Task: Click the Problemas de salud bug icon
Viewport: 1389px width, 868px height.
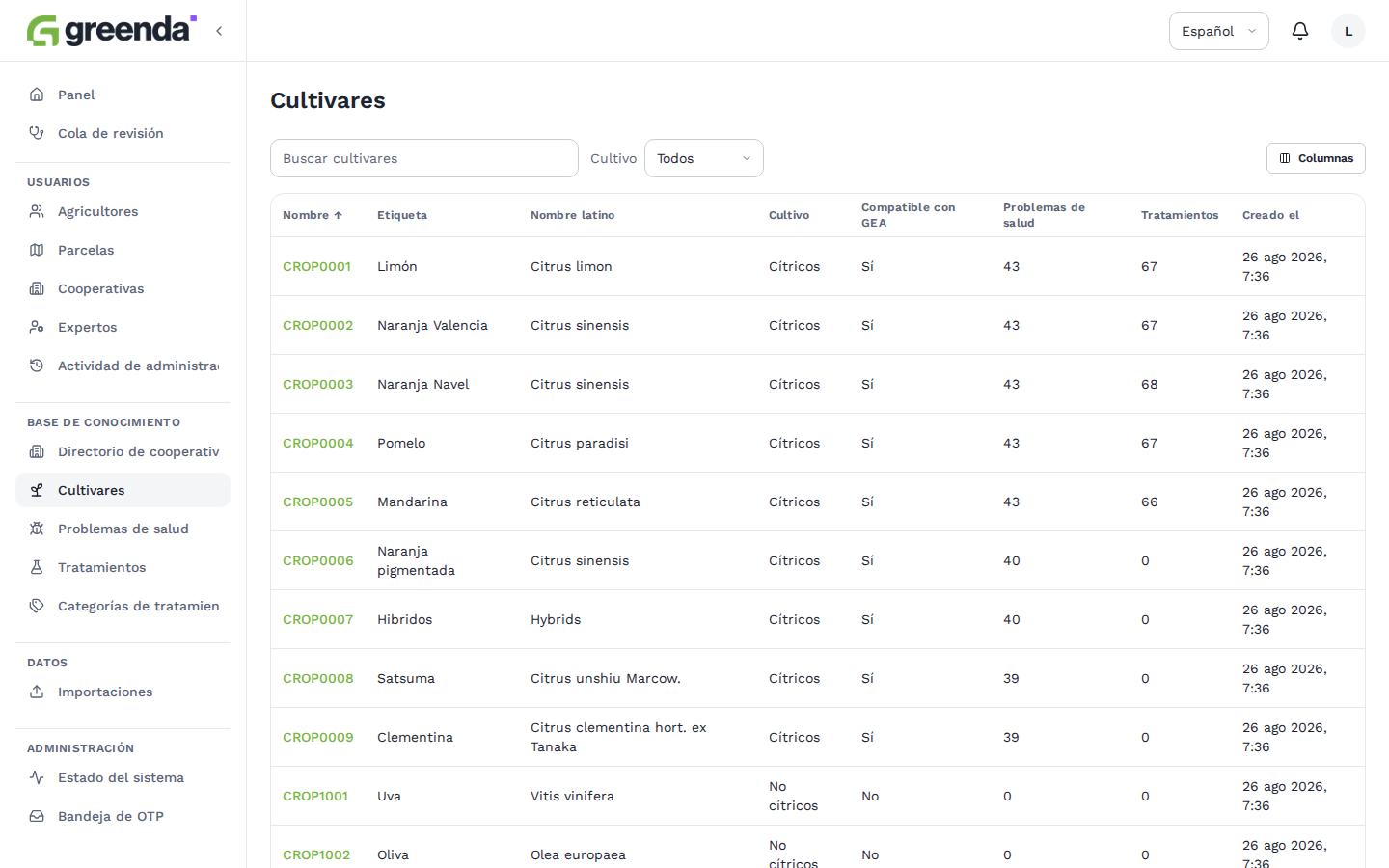Action: 37,529
